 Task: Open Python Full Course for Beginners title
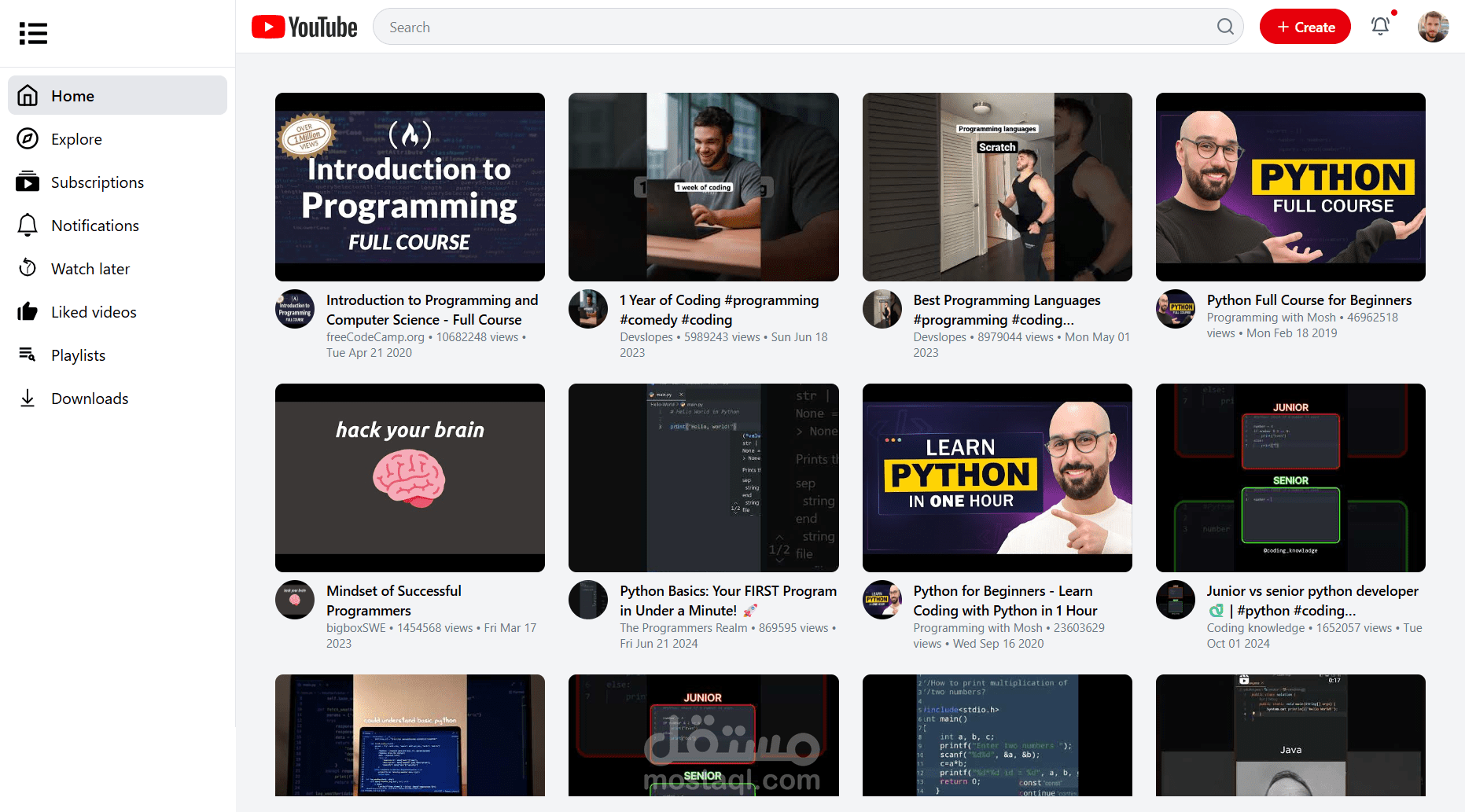pyautogui.click(x=1309, y=299)
